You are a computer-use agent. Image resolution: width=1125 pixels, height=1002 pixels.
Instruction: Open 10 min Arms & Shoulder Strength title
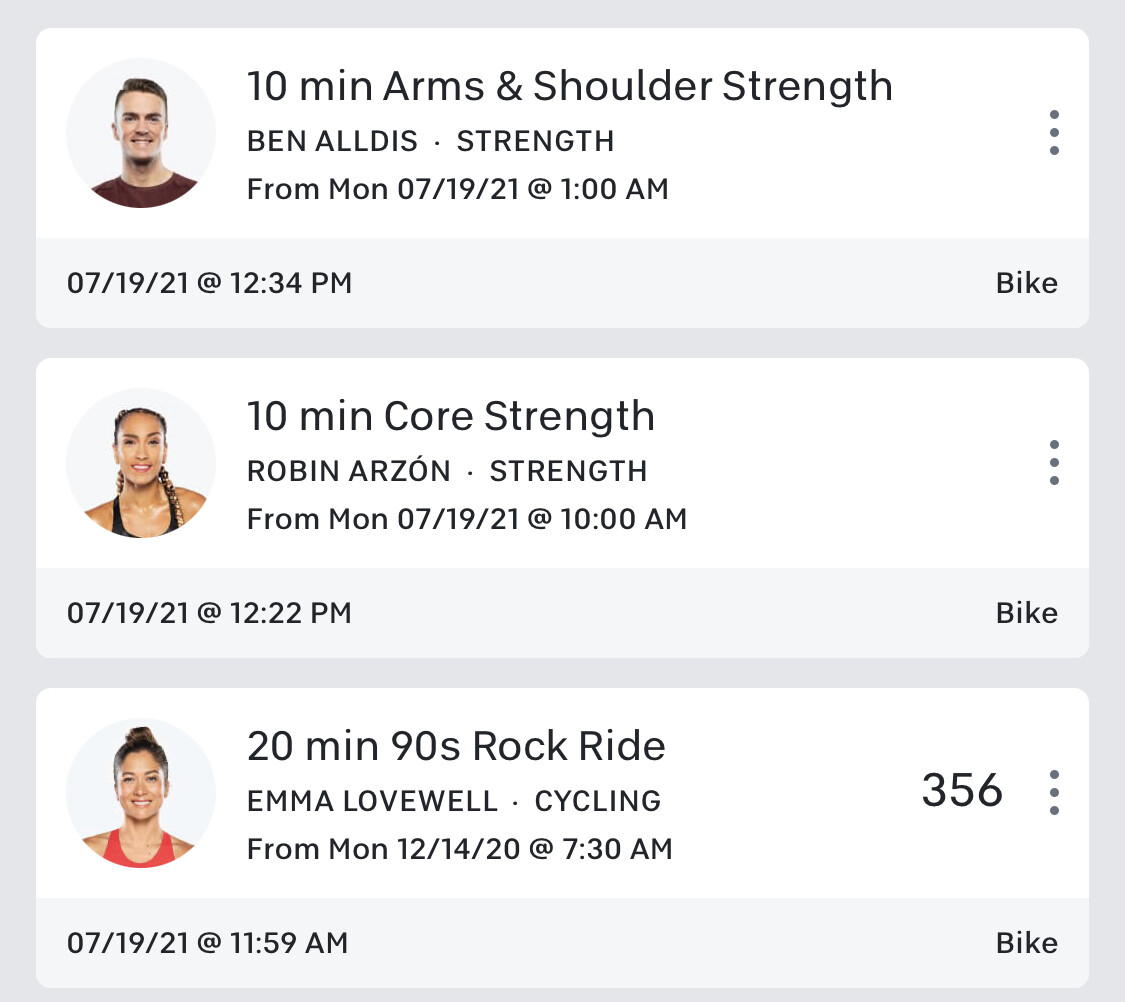pyautogui.click(x=569, y=87)
